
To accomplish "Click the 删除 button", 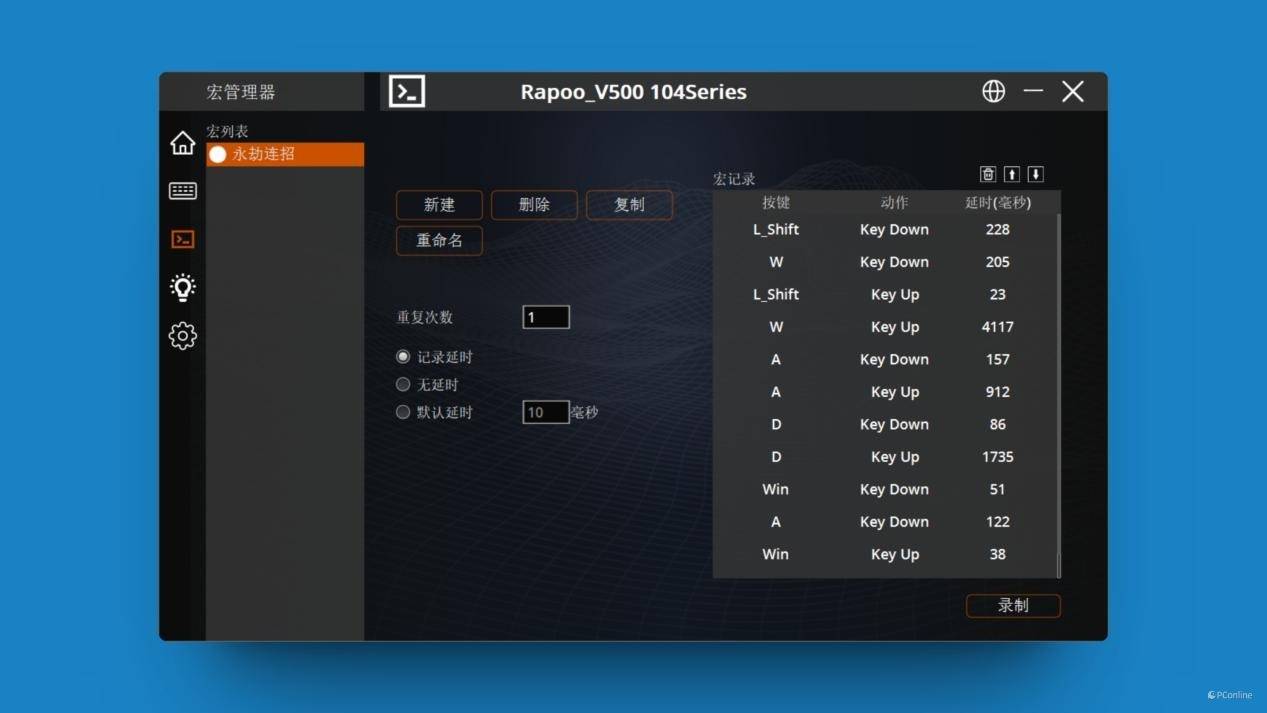I will (x=534, y=205).
